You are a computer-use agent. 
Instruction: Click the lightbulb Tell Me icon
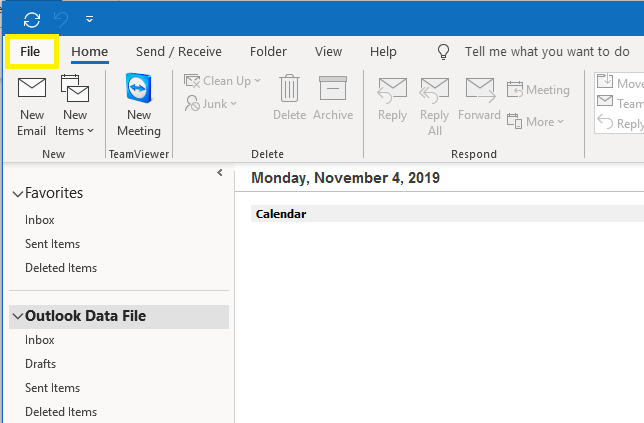pyautogui.click(x=443, y=52)
